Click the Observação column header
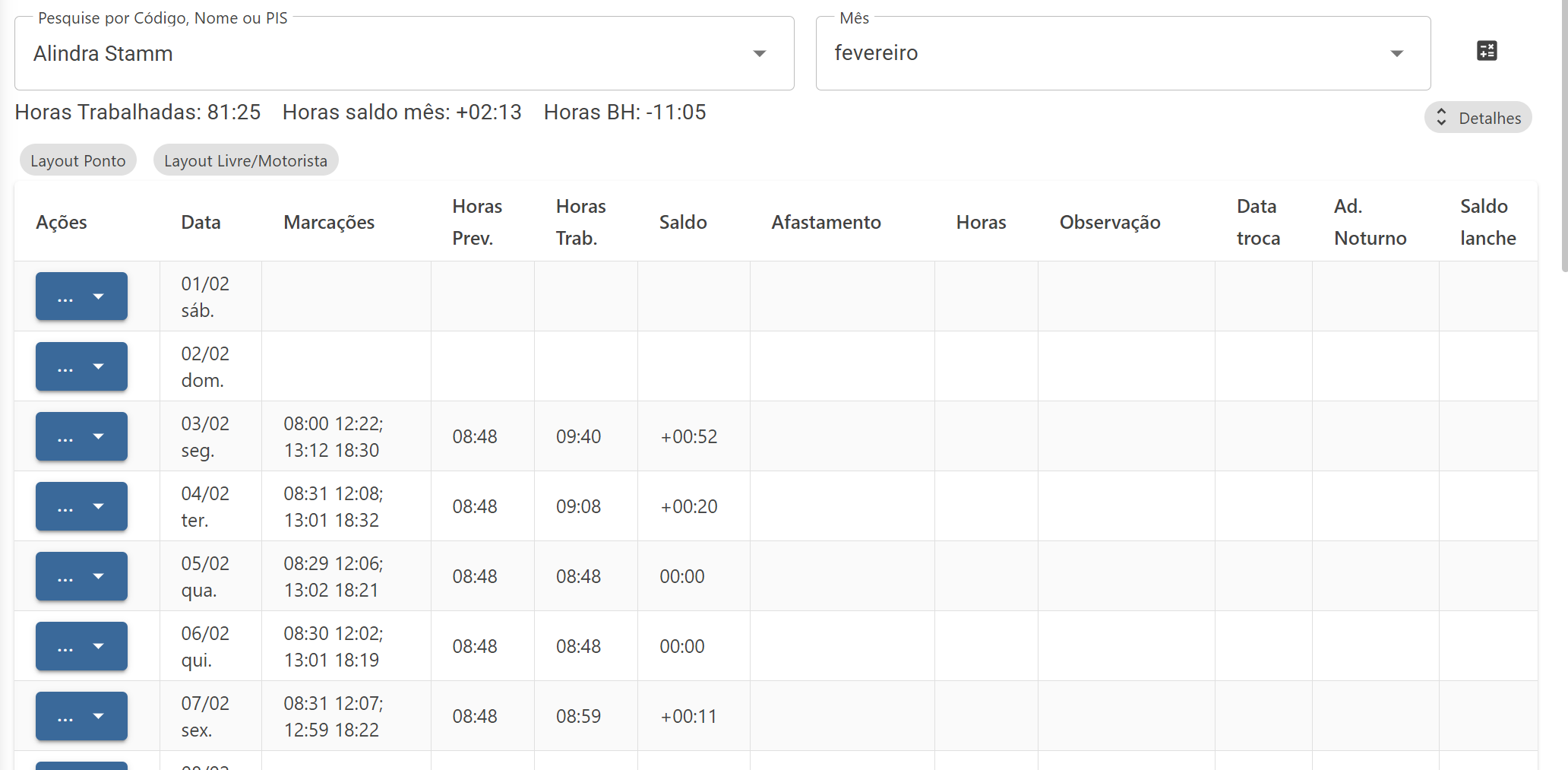Viewport: 1568px width, 770px height. [1110, 222]
